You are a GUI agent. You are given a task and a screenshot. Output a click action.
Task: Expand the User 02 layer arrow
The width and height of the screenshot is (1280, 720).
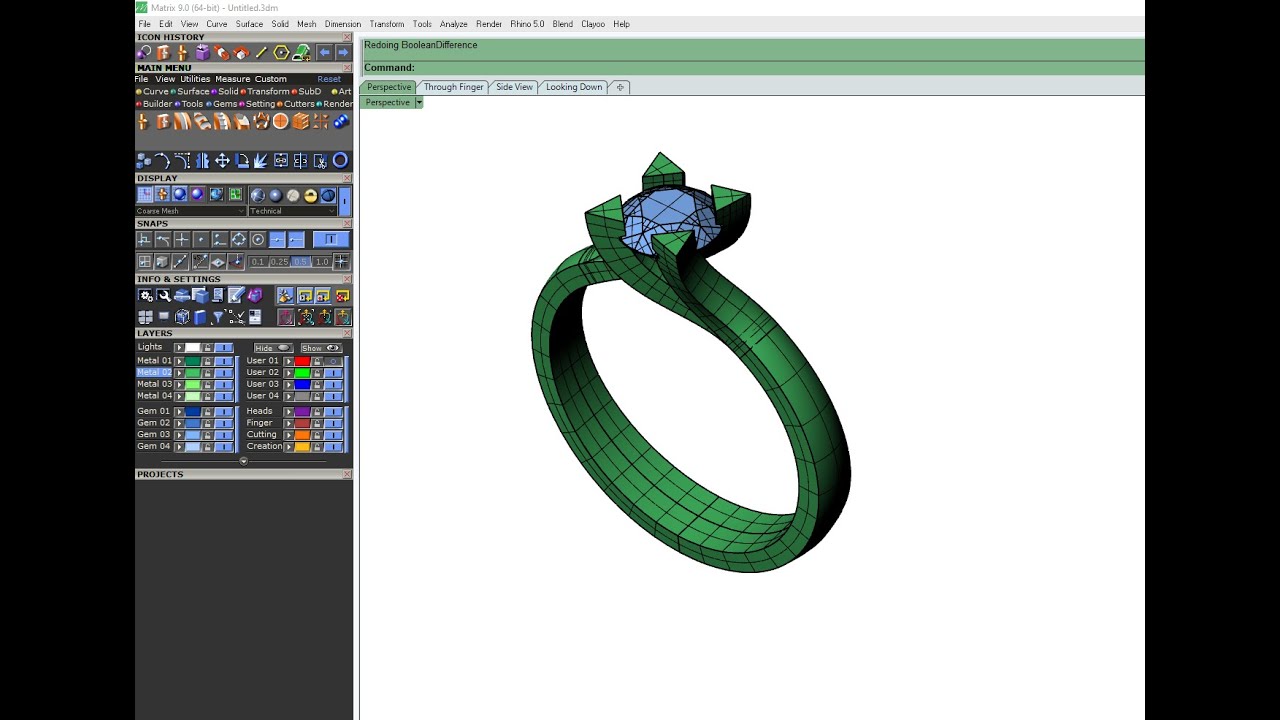coord(289,373)
